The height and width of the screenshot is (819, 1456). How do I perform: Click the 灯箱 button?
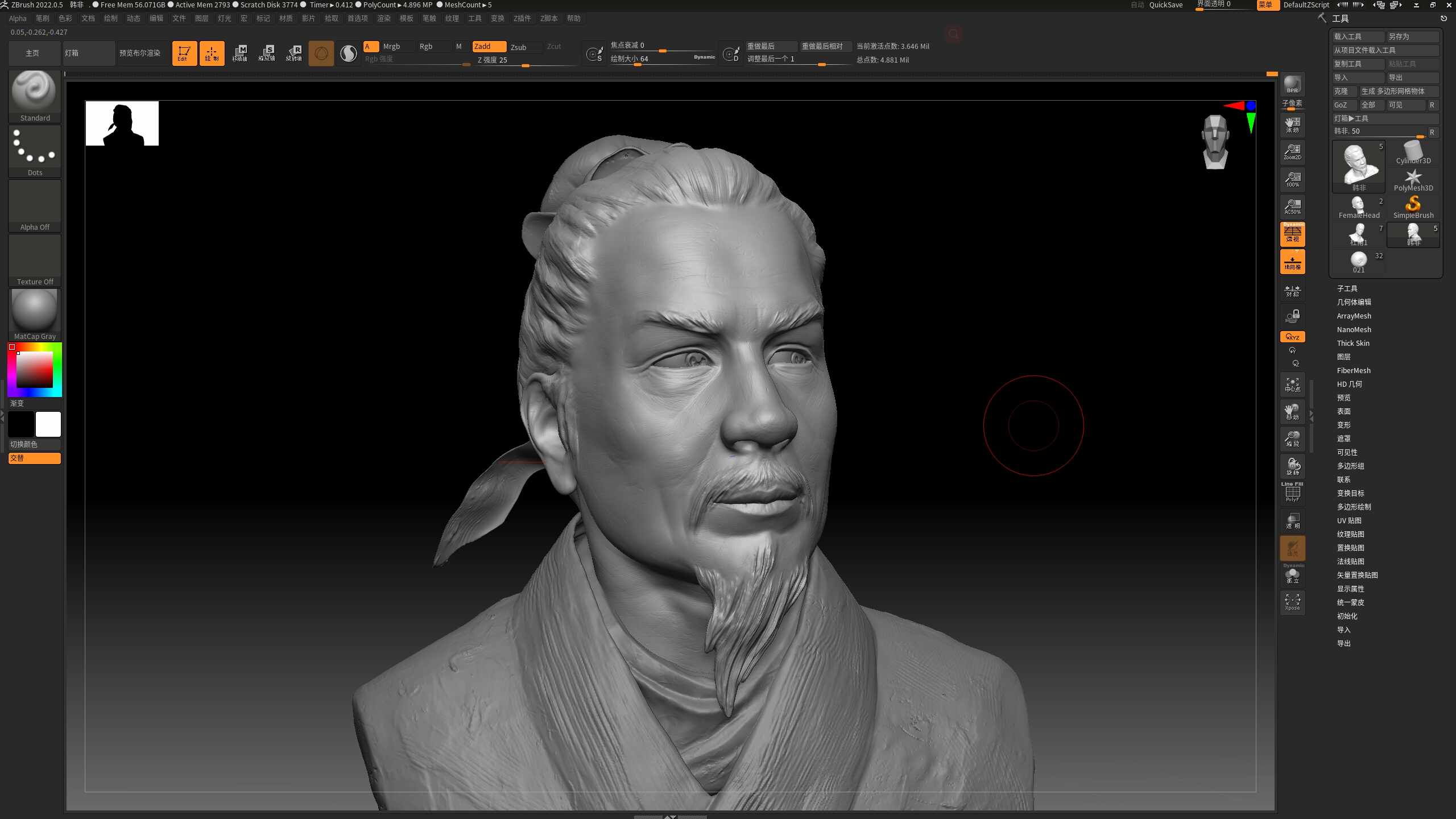click(x=89, y=53)
